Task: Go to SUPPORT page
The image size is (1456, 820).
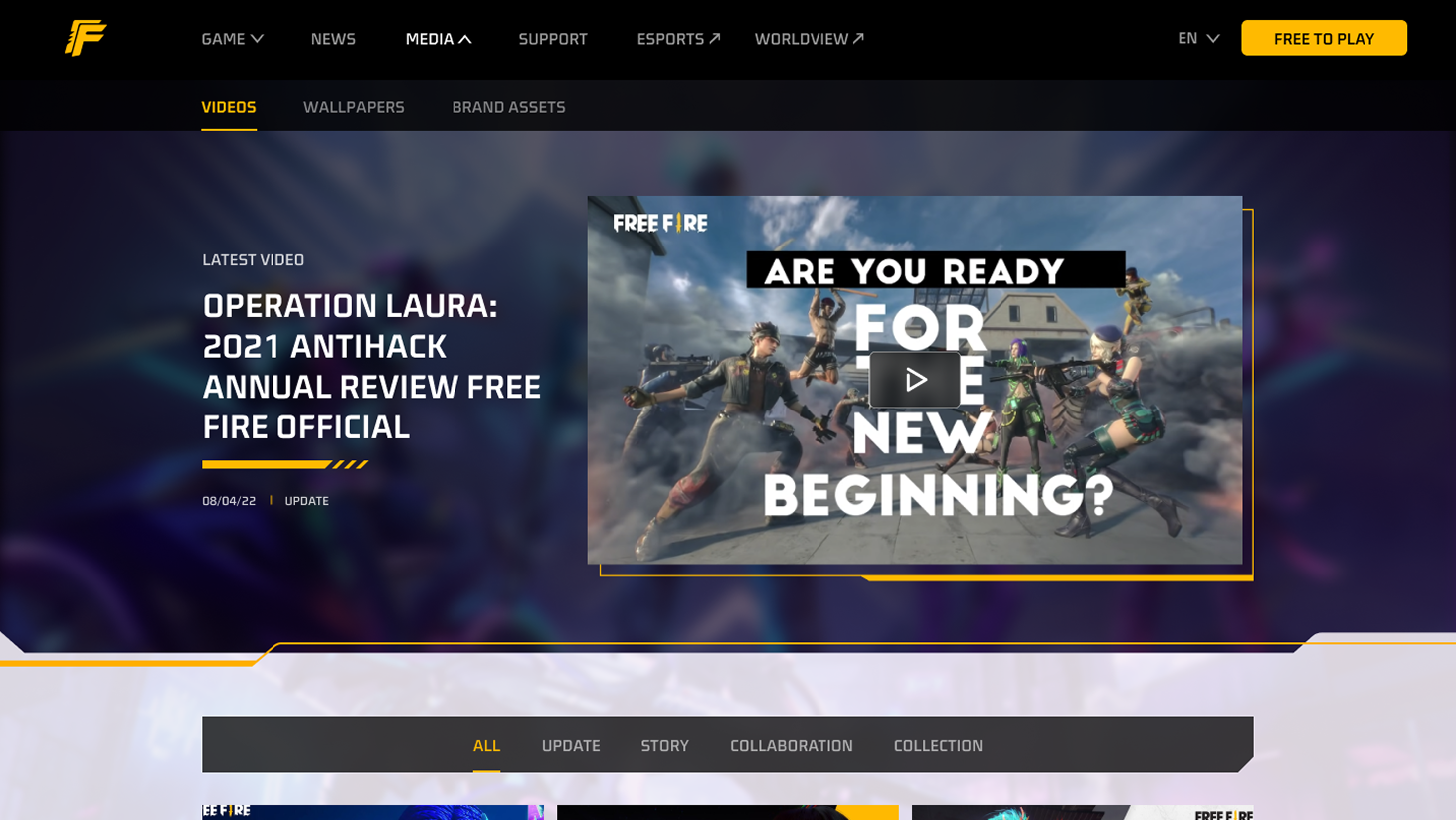Action: point(553,39)
